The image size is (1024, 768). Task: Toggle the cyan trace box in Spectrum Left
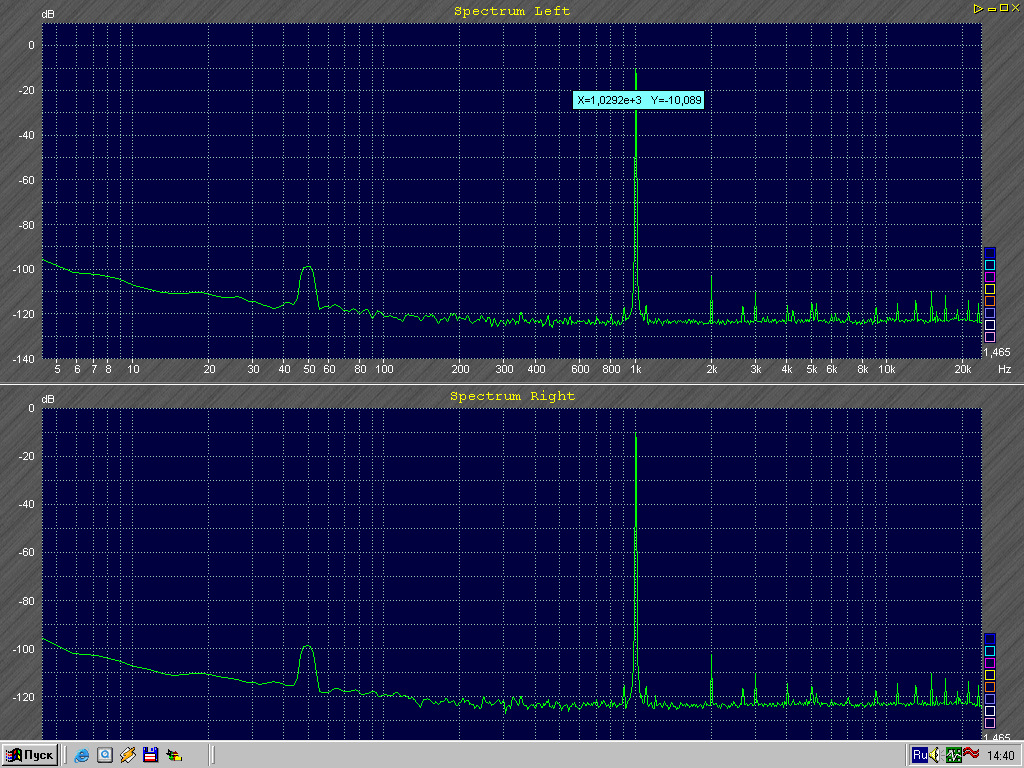click(x=990, y=264)
